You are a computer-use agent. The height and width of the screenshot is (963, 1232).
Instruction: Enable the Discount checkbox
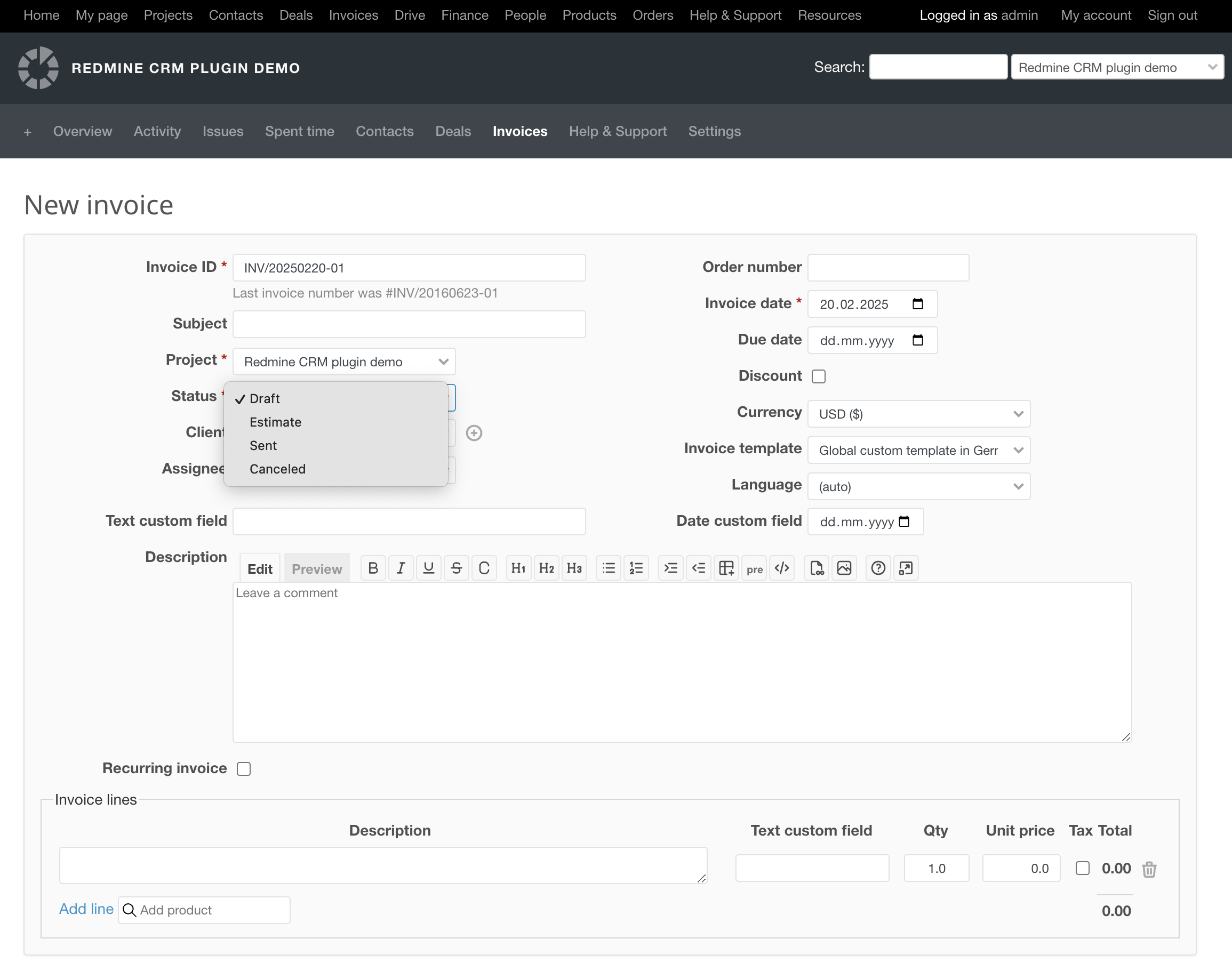click(x=819, y=376)
